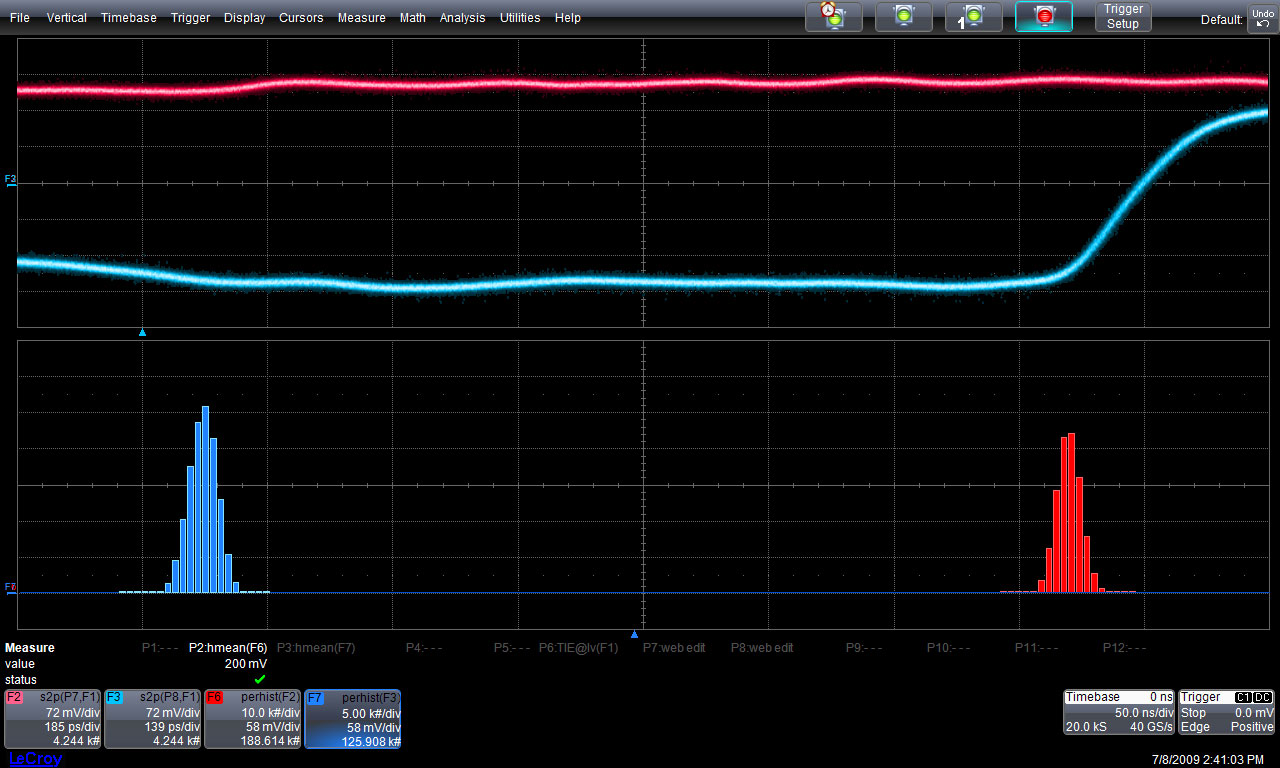Select measurement P12 slot
The height and width of the screenshot is (768, 1280).
1126,648
